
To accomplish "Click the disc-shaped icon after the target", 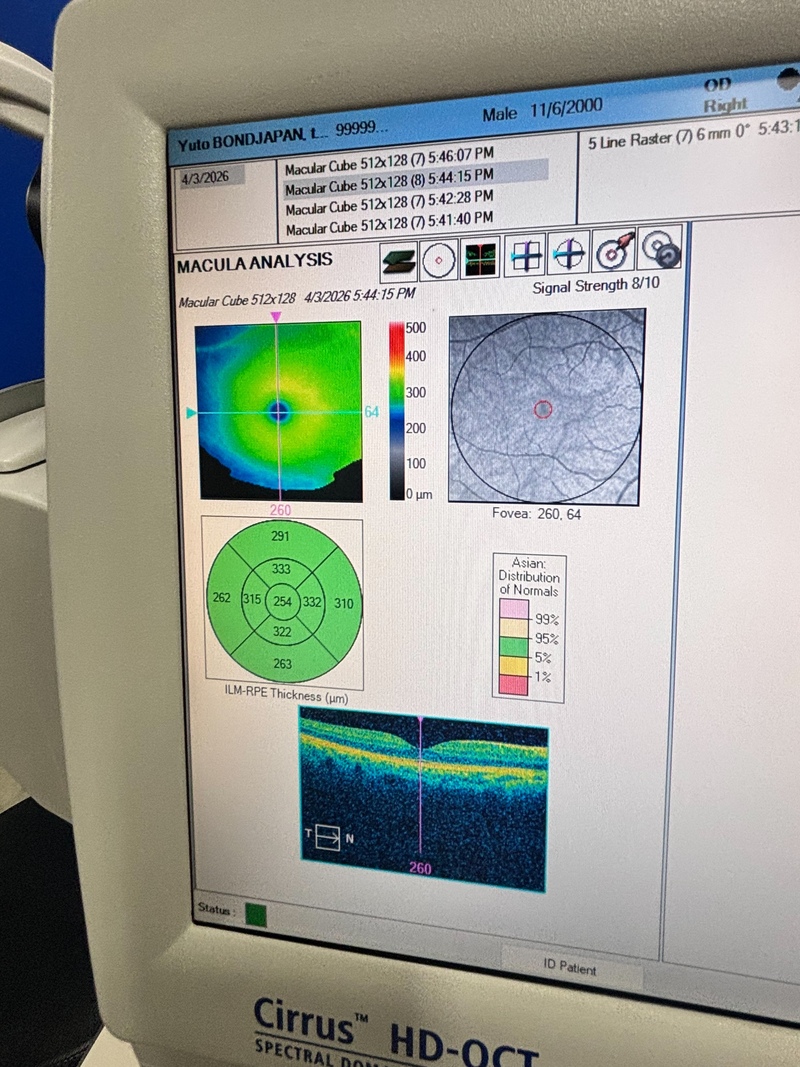I will click(660, 248).
